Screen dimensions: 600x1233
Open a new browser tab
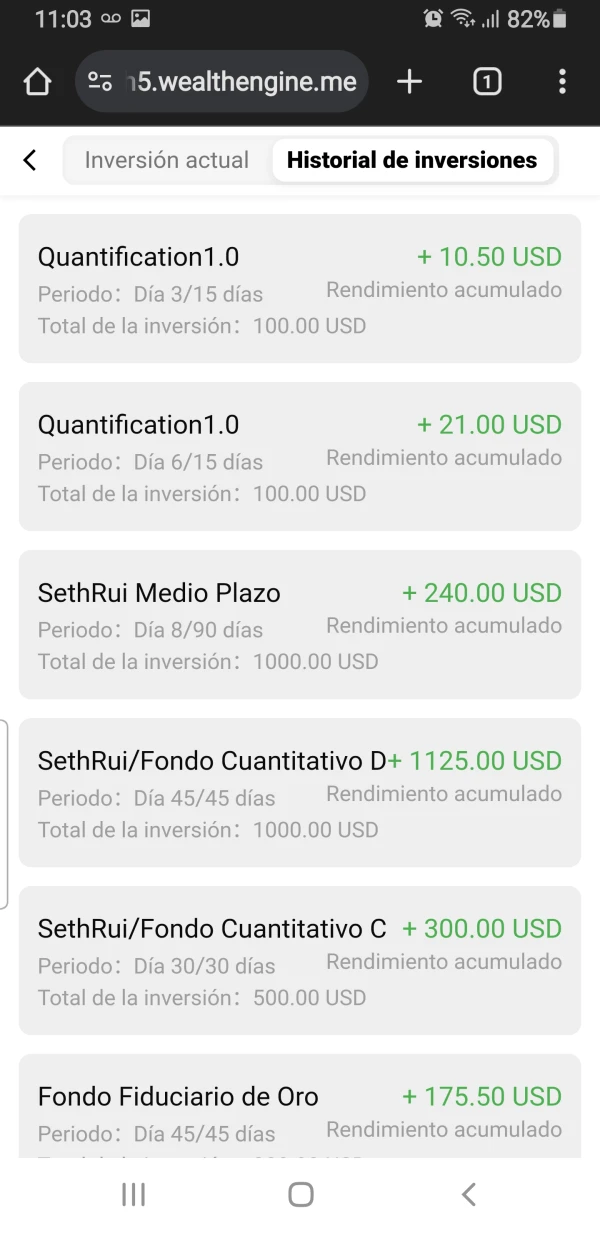point(409,82)
